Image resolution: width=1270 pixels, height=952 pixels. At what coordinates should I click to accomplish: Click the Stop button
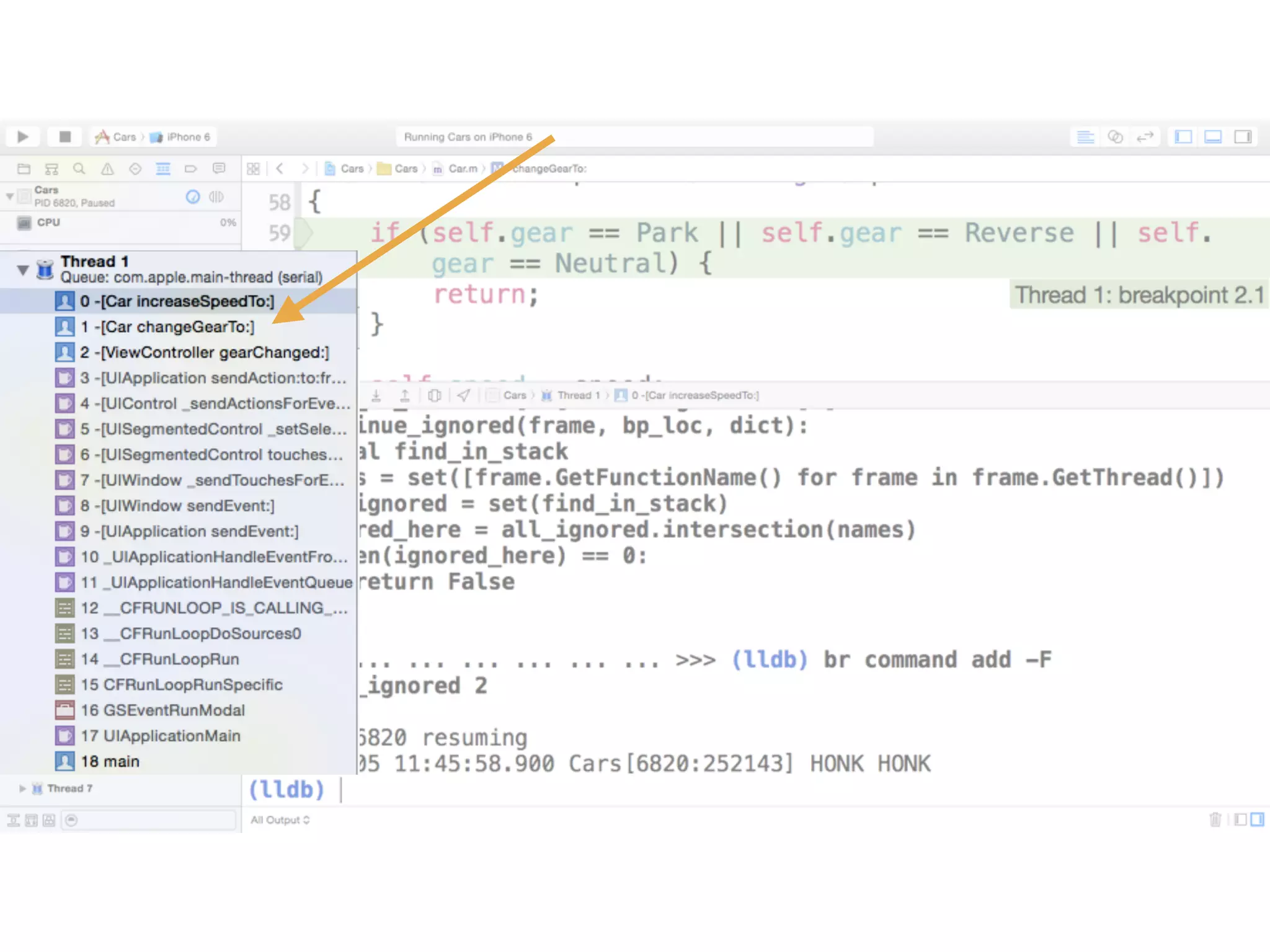pyautogui.click(x=64, y=136)
